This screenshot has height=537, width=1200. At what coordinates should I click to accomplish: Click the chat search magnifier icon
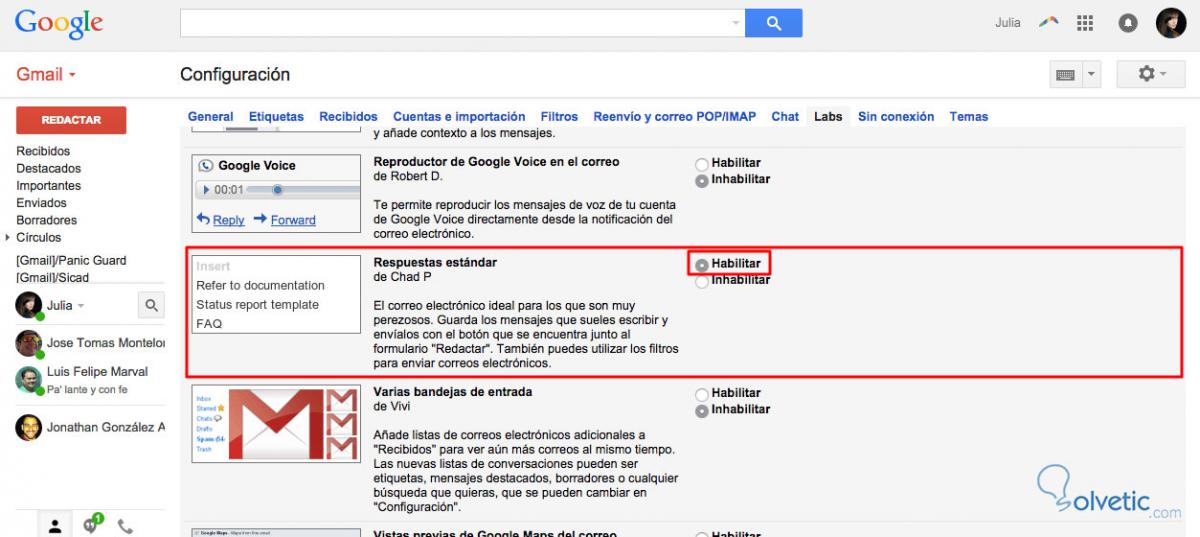pos(151,305)
